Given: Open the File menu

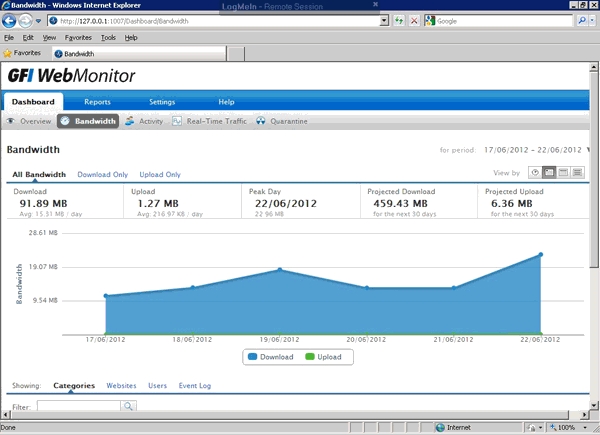Looking at the screenshot, I should [x=9, y=37].
